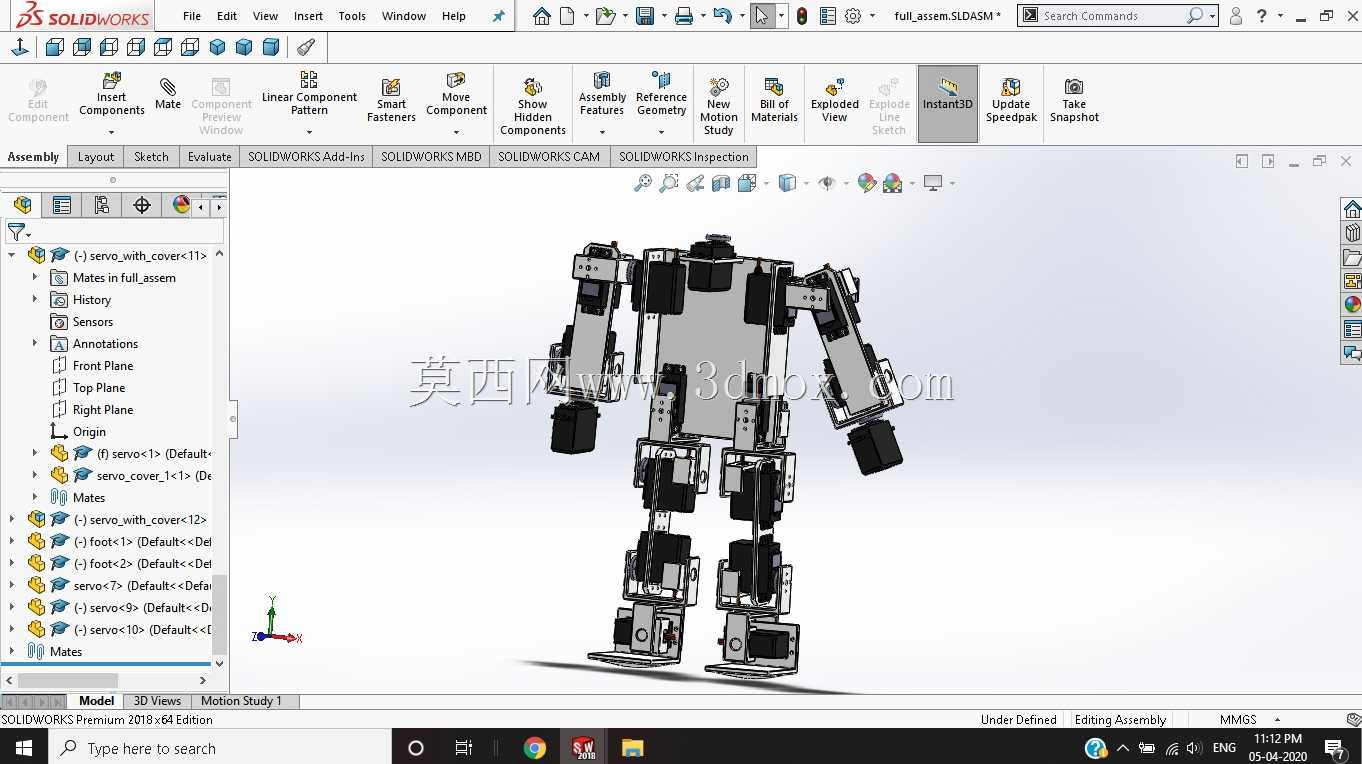Expand the servo_with_cover<12> component

point(12,519)
